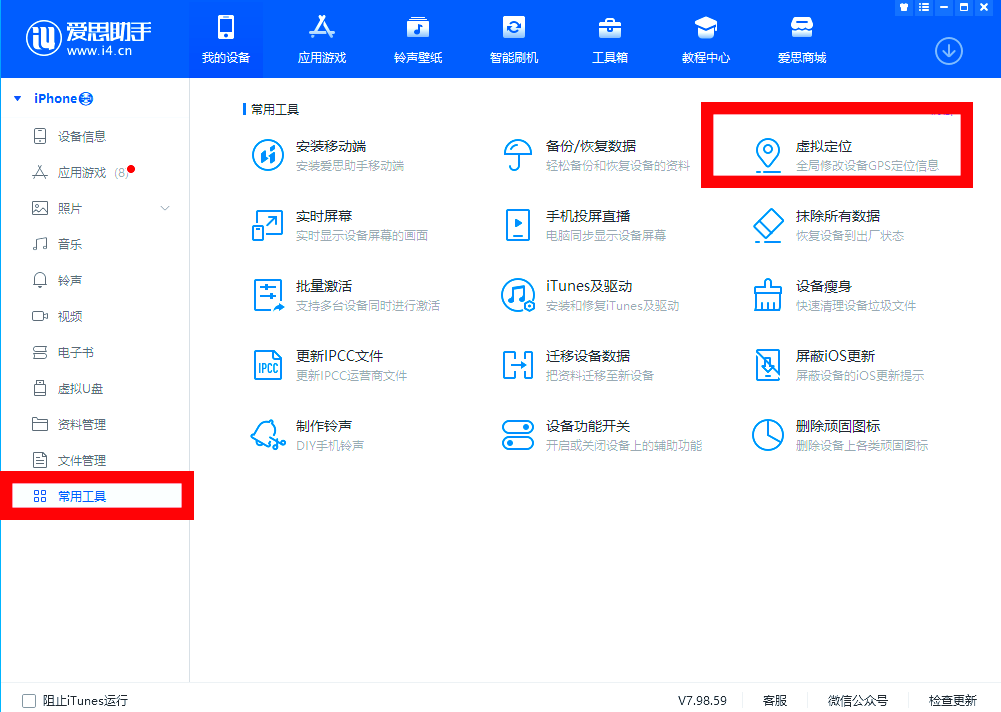Viewport: 1001px width, 712px height.
Task: Open the 客服 customer service link
Action: tap(774, 700)
